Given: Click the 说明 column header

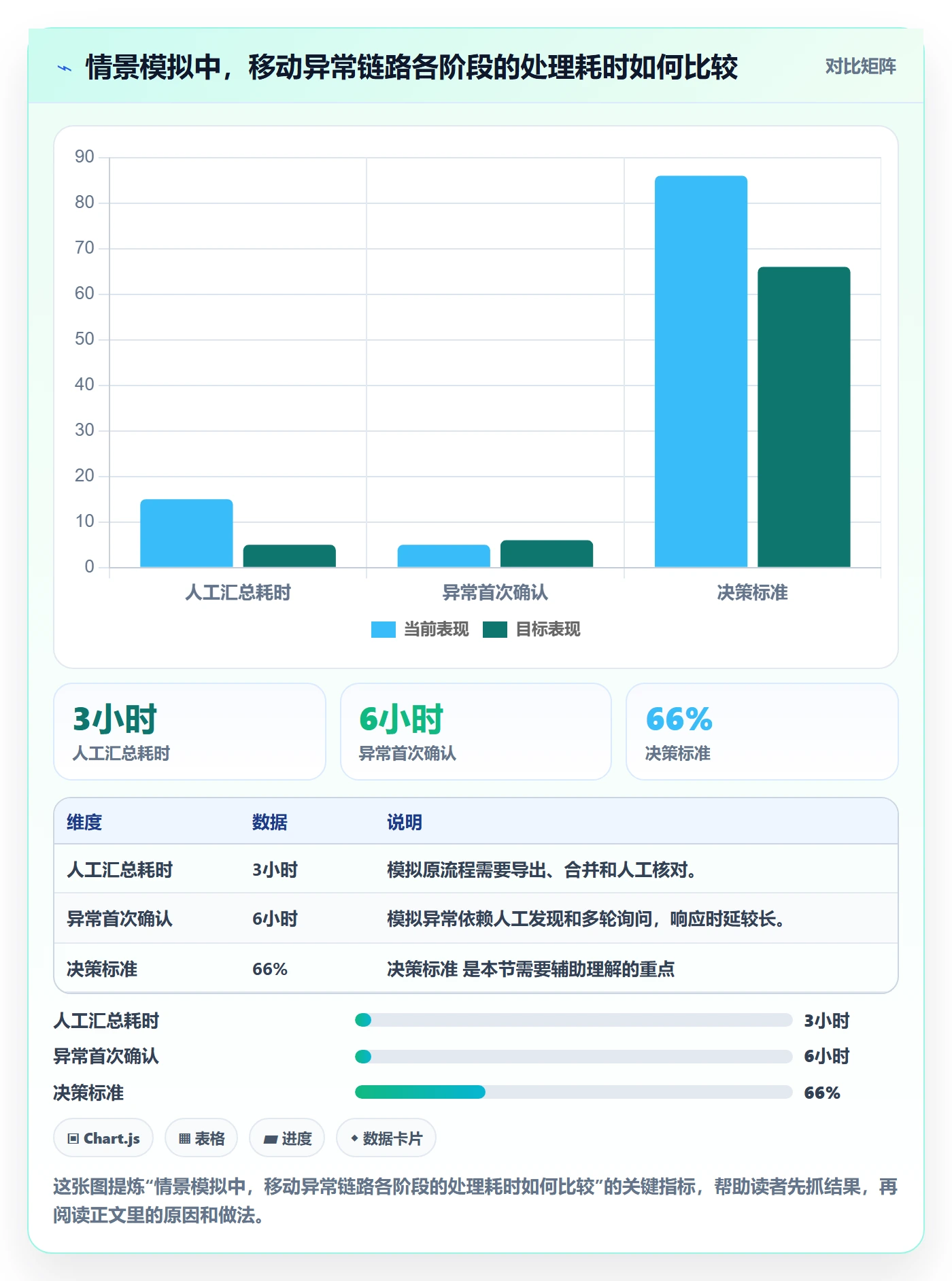Looking at the screenshot, I should [405, 822].
